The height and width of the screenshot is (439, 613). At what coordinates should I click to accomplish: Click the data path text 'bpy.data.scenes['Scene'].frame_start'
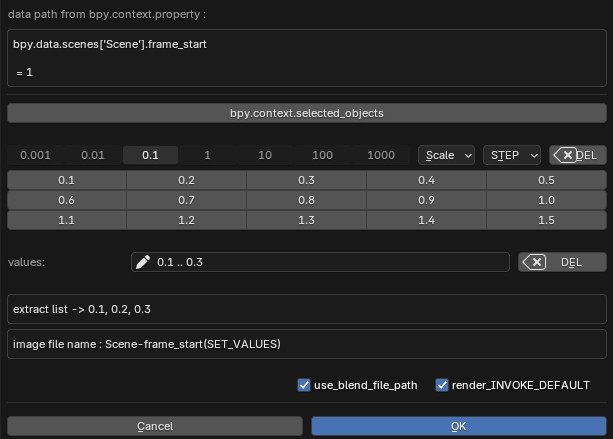click(110, 44)
